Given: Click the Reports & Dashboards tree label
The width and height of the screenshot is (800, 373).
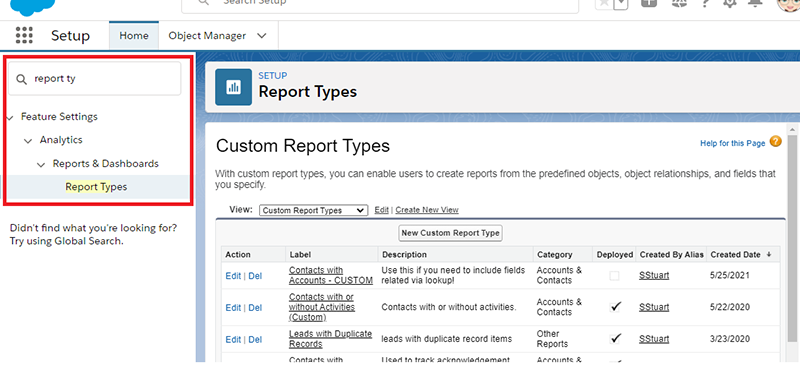Looking at the screenshot, I should (106, 164).
